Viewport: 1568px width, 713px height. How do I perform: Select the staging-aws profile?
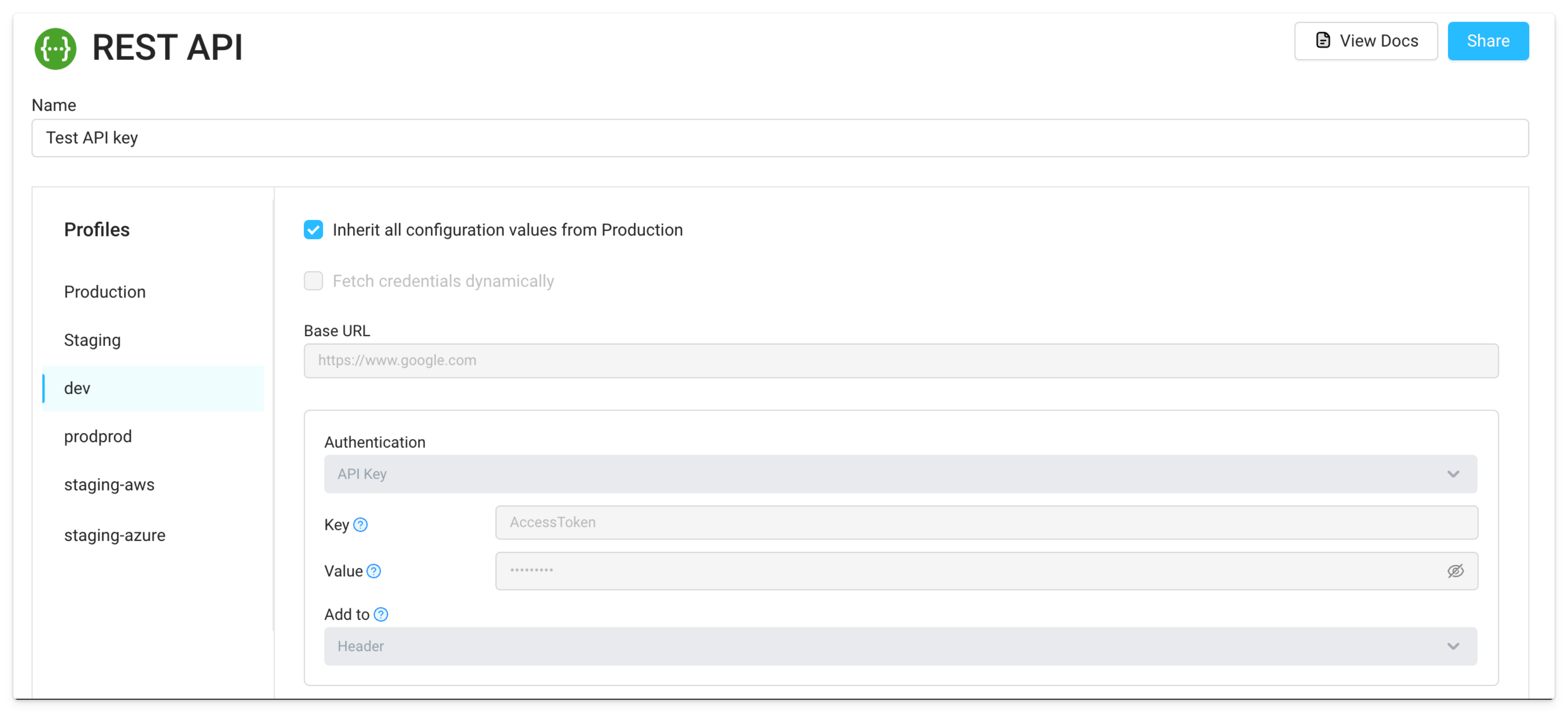[x=109, y=485]
